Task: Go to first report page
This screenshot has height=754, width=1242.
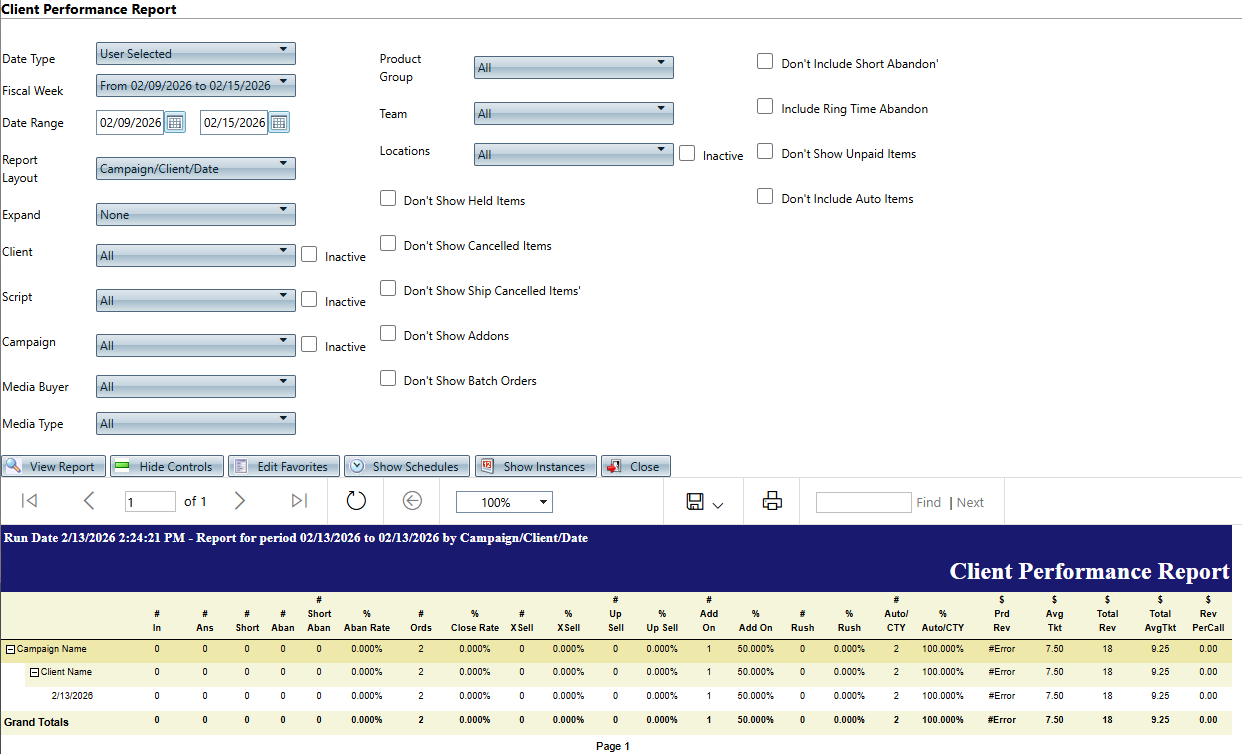Action: (x=29, y=501)
